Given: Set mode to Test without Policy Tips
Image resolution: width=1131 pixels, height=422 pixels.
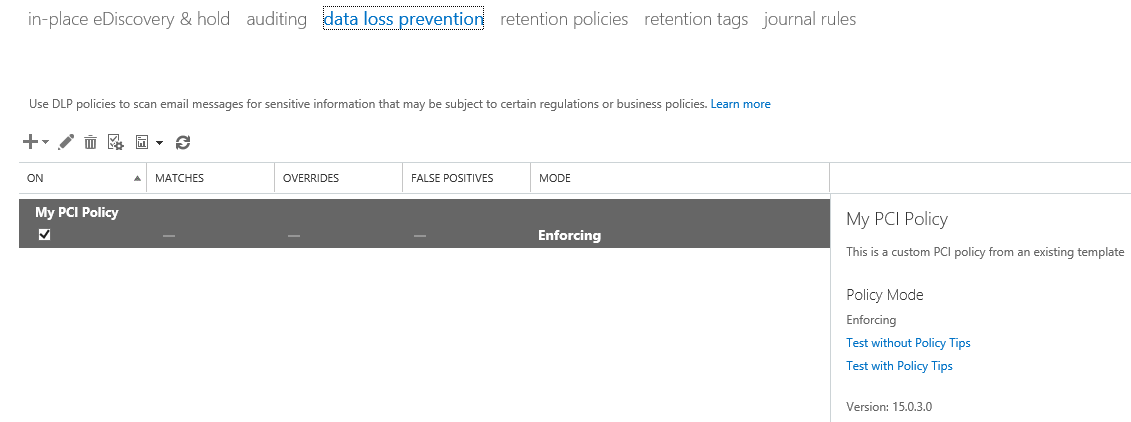Looking at the screenshot, I should (908, 343).
